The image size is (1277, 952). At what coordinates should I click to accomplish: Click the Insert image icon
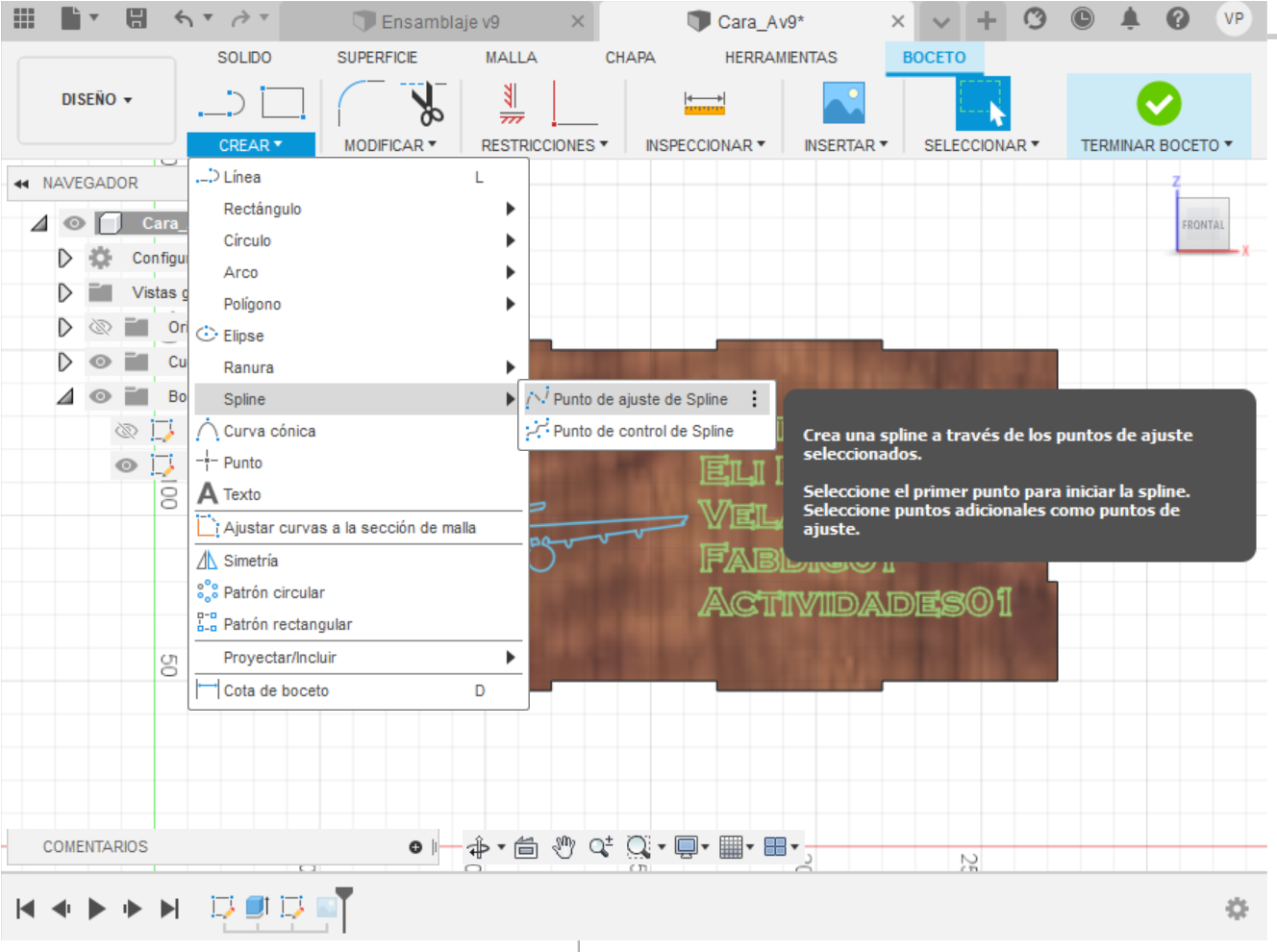[843, 103]
